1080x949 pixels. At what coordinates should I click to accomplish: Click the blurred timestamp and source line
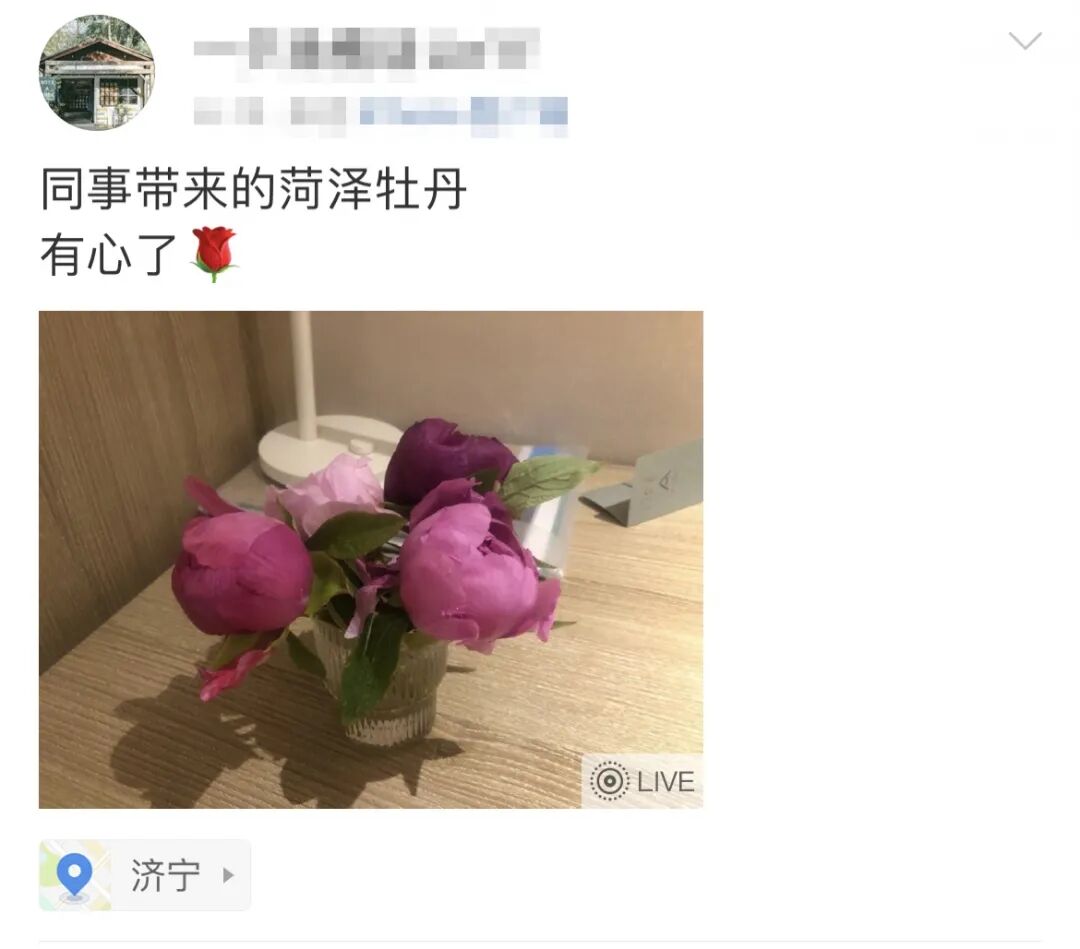[380, 111]
